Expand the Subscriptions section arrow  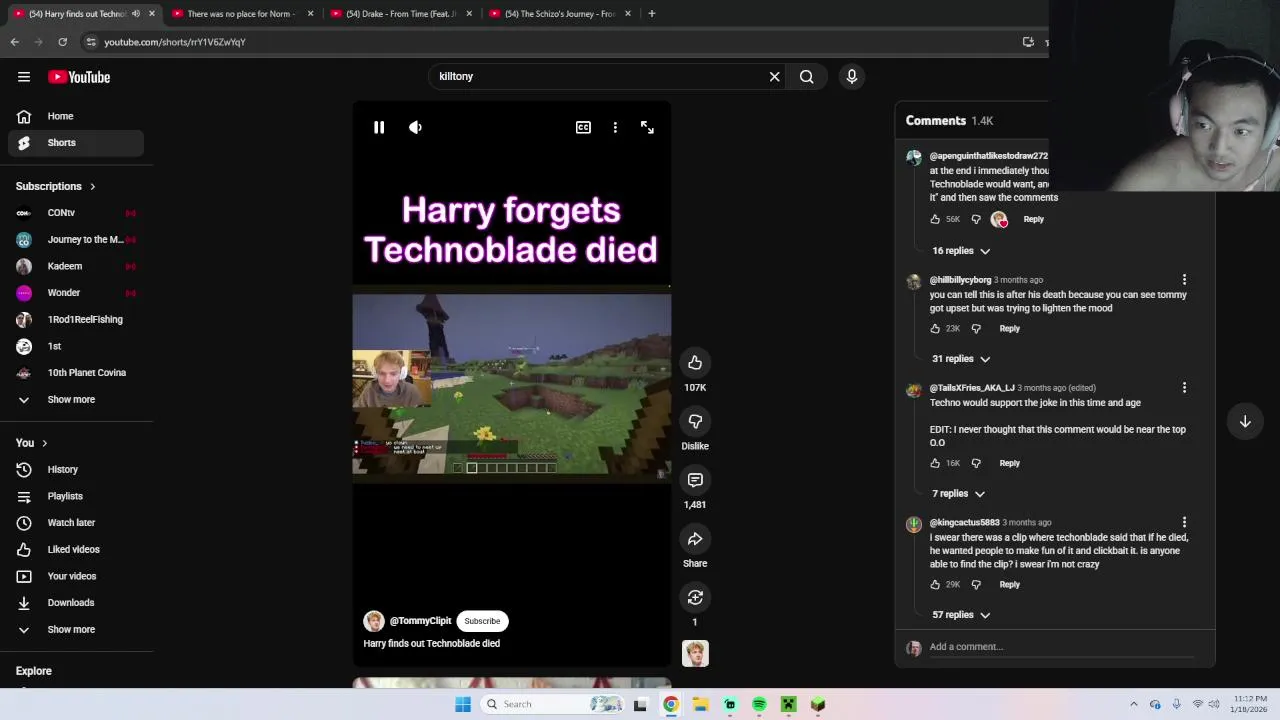pos(92,187)
